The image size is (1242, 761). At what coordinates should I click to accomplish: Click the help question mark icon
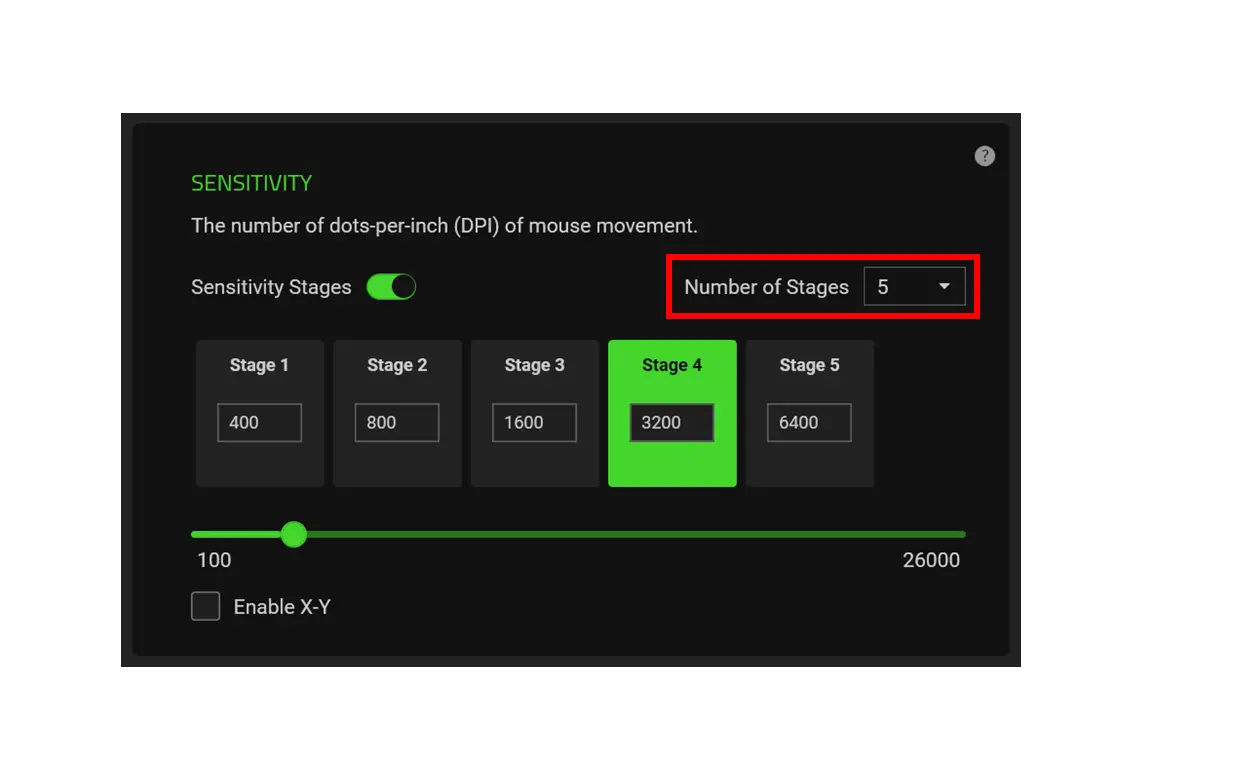(984, 156)
